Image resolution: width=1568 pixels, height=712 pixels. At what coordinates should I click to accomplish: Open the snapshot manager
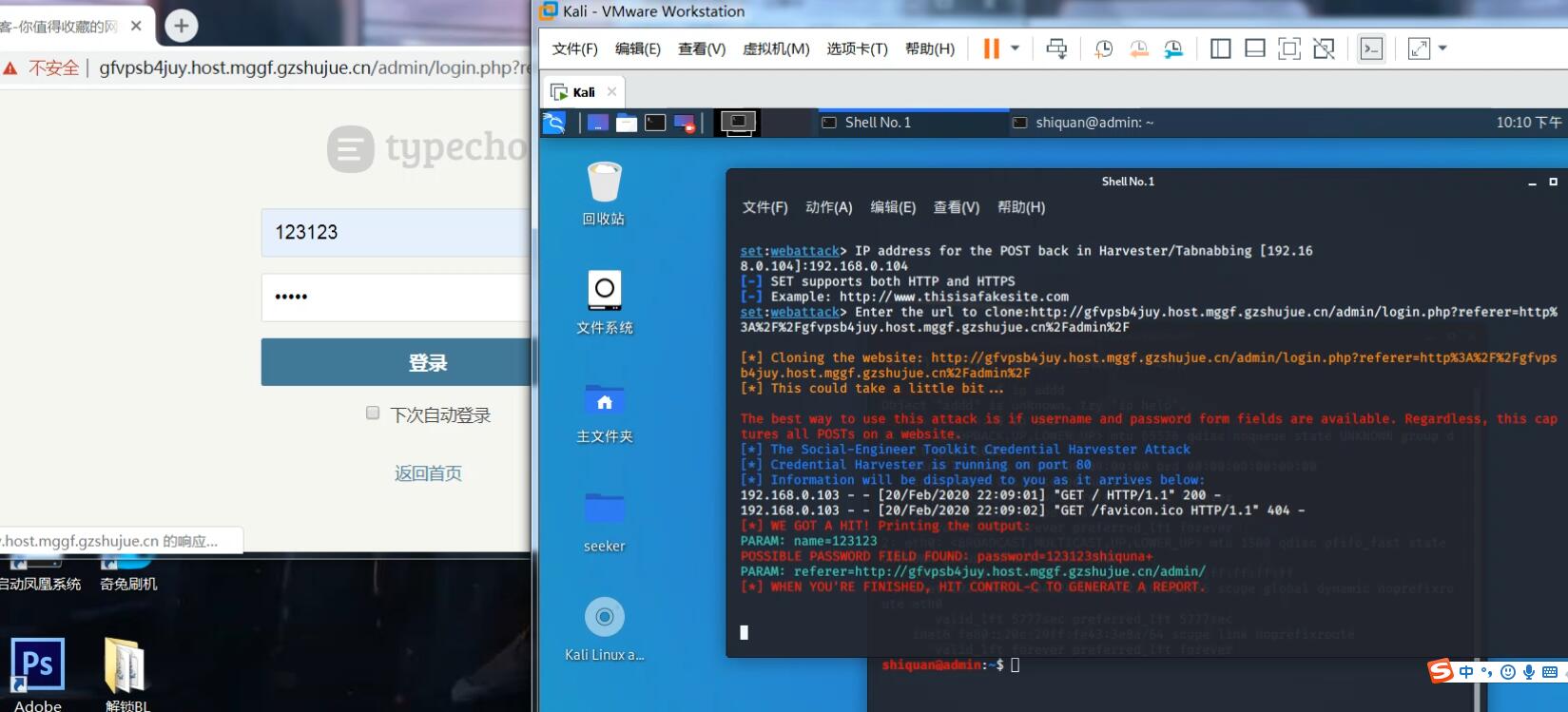tap(1173, 48)
